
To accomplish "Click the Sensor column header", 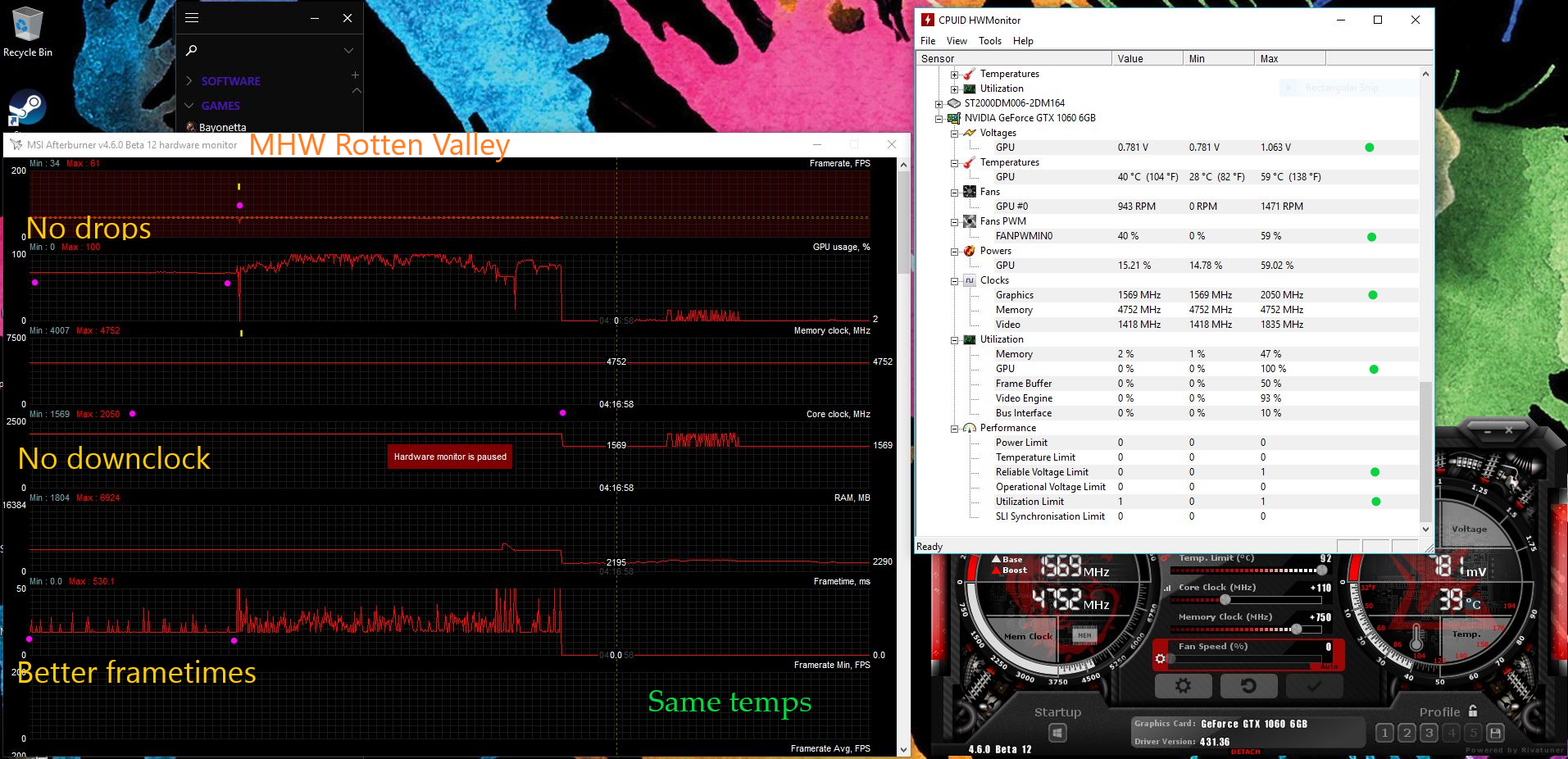I will pyautogui.click(x=1013, y=58).
